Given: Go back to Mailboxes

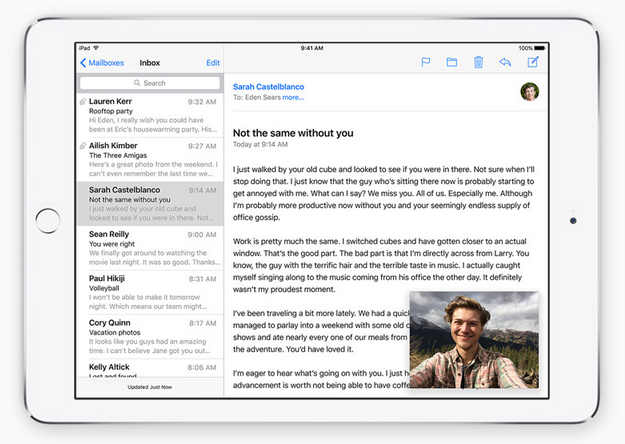Looking at the screenshot, I should coord(102,63).
